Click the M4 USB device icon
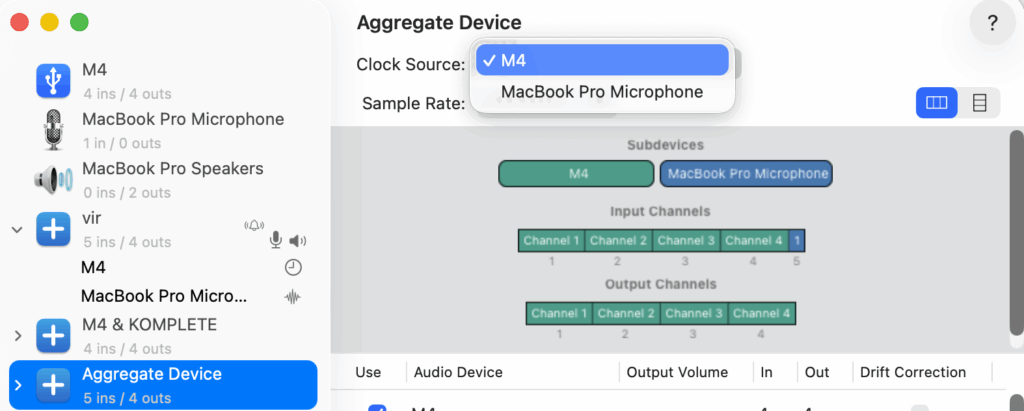 (x=53, y=80)
